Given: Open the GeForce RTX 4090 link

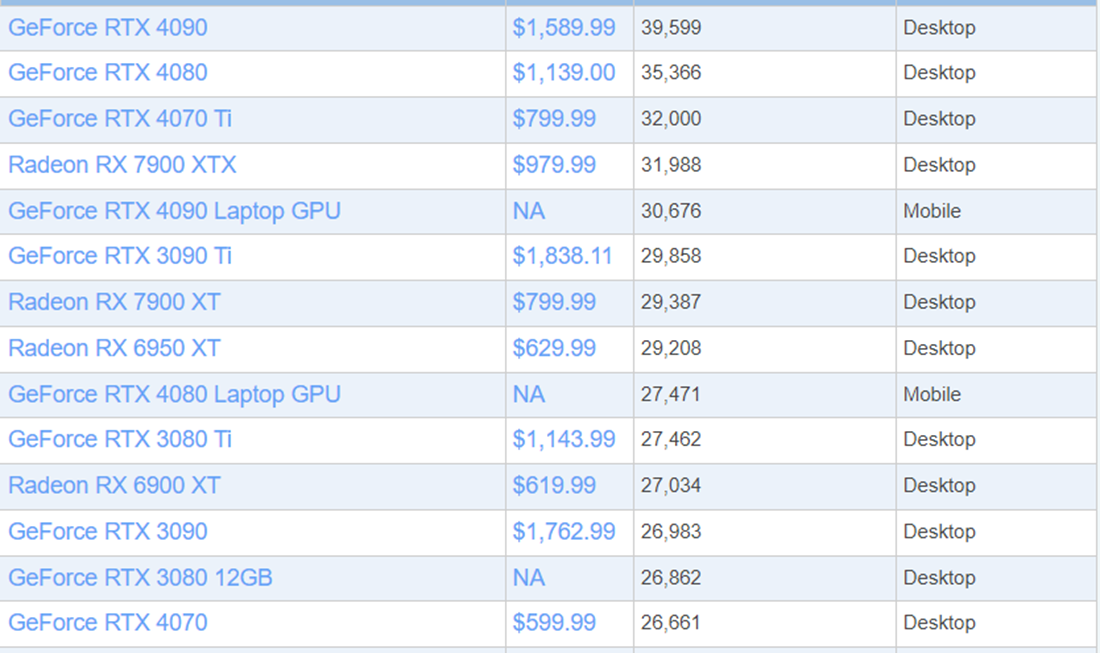Looking at the screenshot, I should (107, 27).
